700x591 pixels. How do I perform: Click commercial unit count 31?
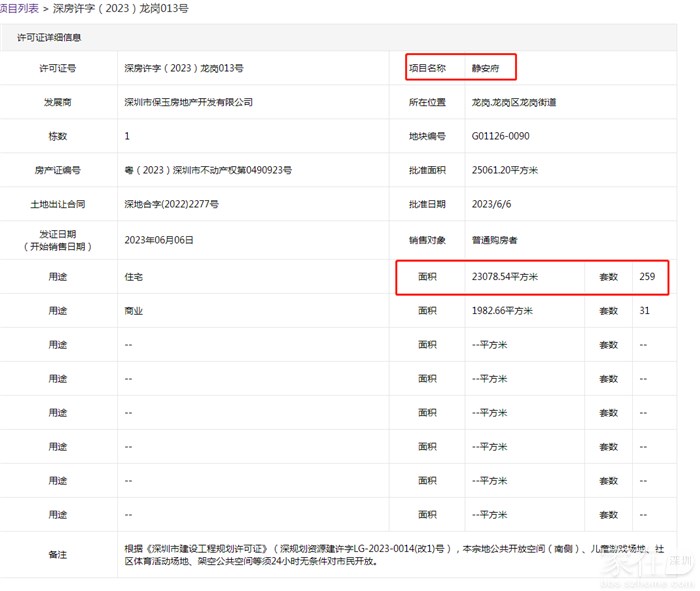(x=645, y=311)
